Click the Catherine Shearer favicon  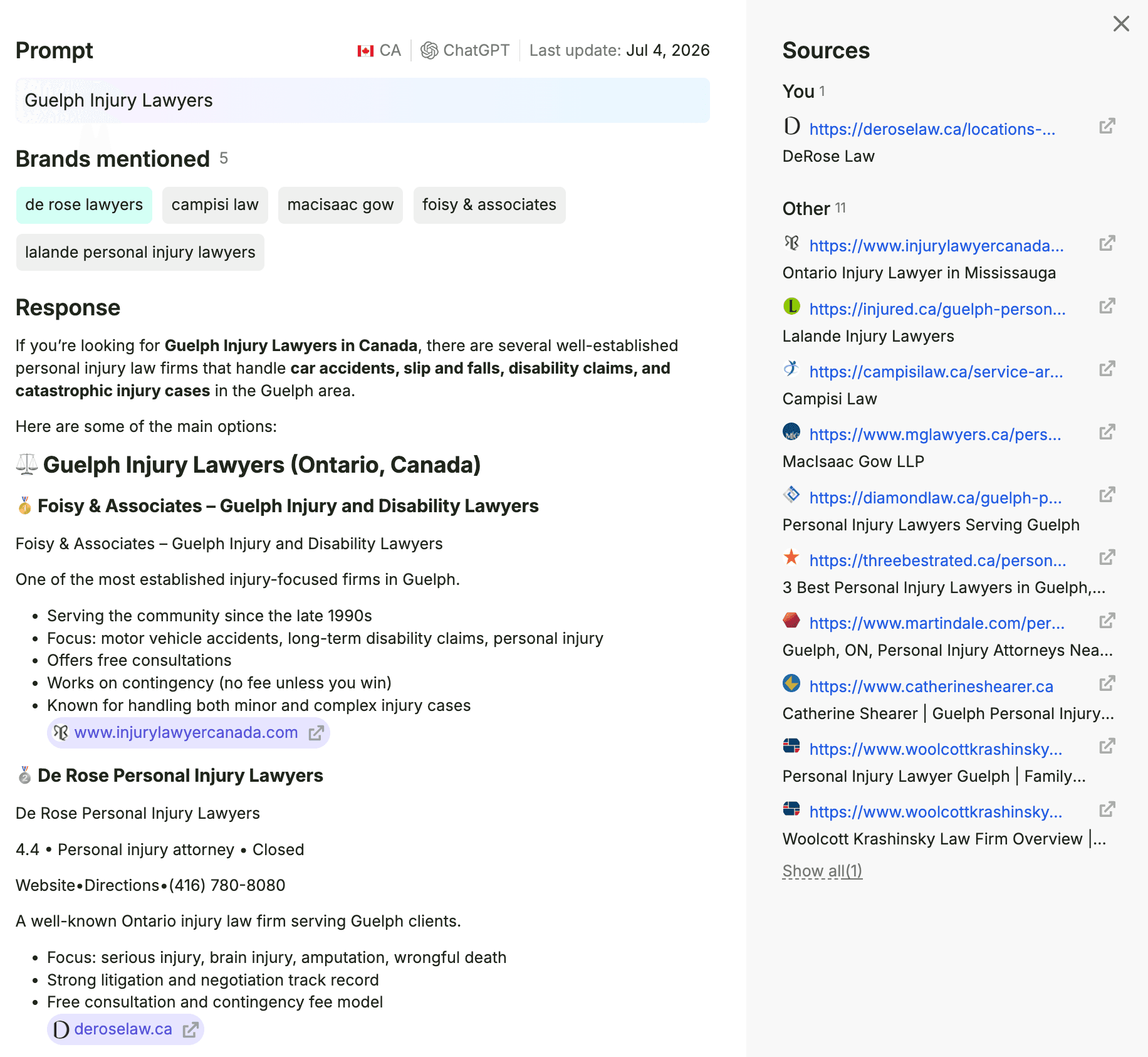[x=792, y=683]
